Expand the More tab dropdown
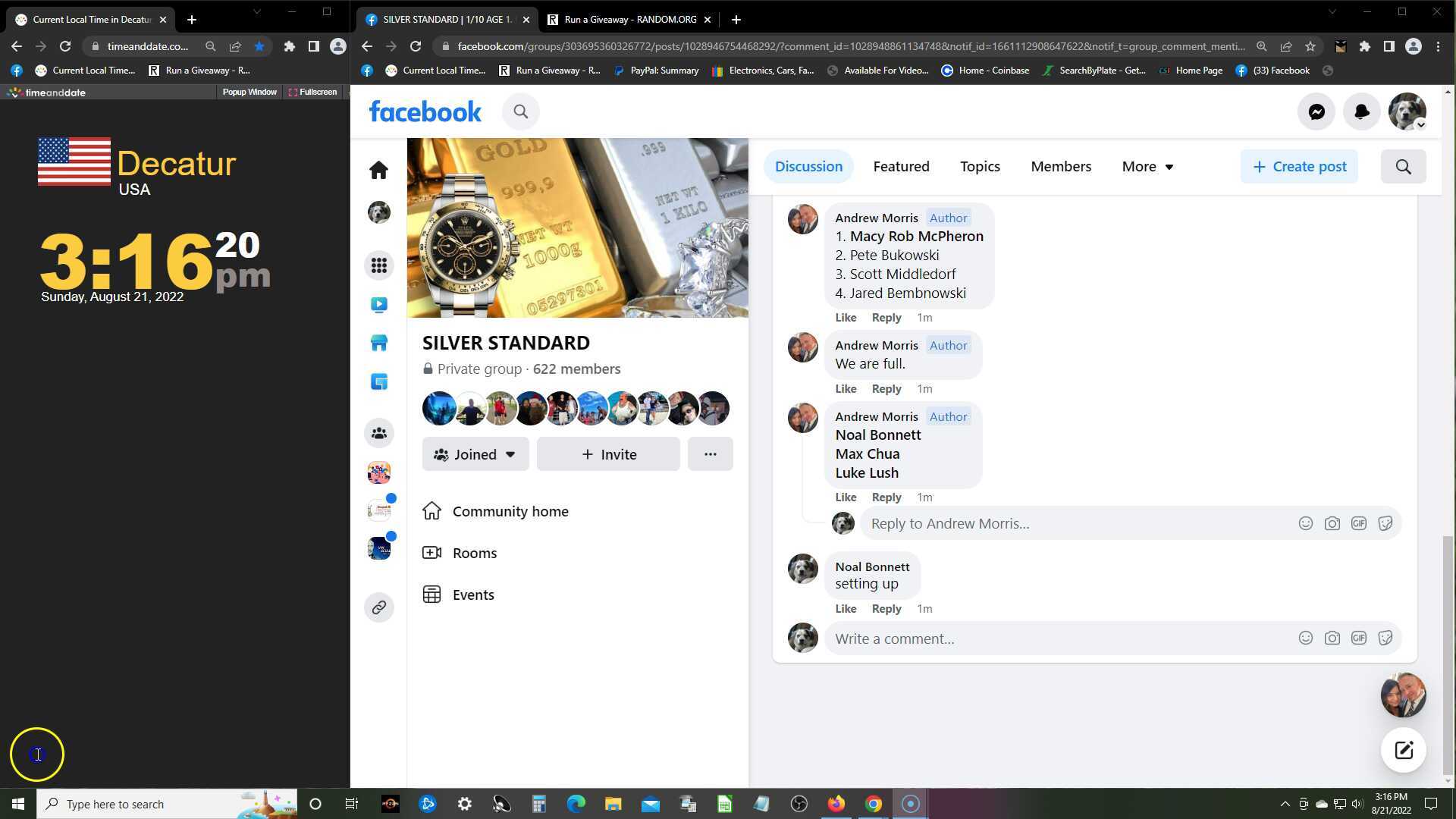The width and height of the screenshot is (1456, 819). [1147, 167]
